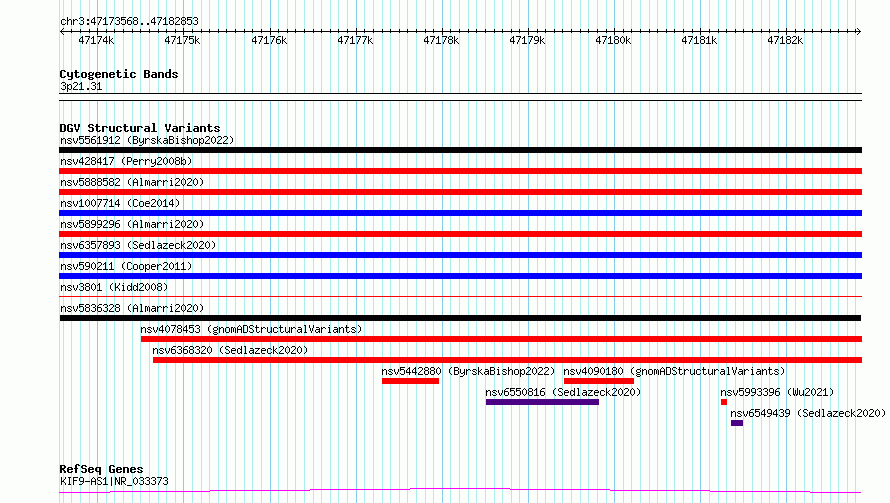This screenshot has height=503, width=890.
Task: Click the DGV Structural Variants track title
Action: pyautogui.click(x=140, y=128)
